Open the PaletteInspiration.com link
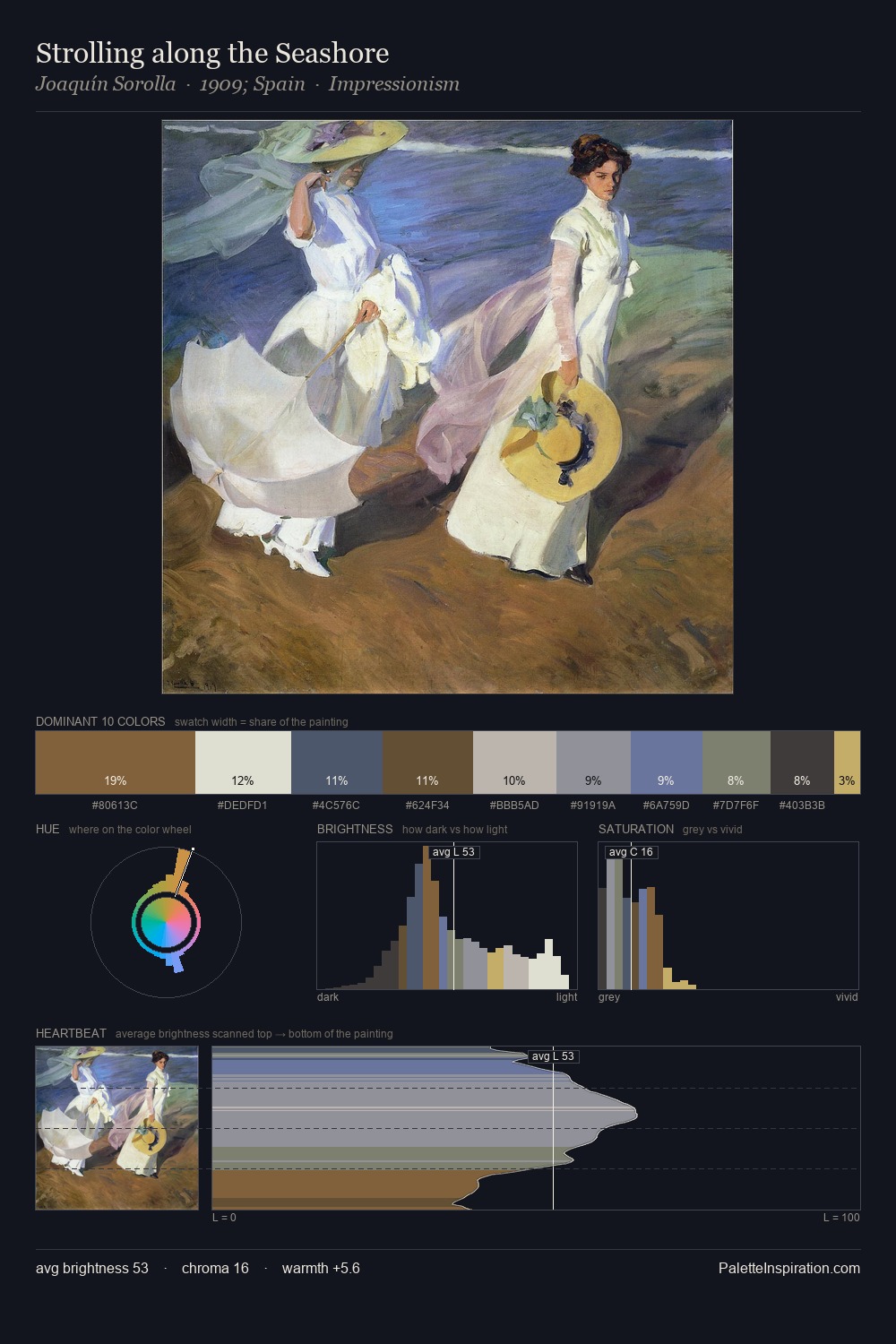 coord(789,1268)
